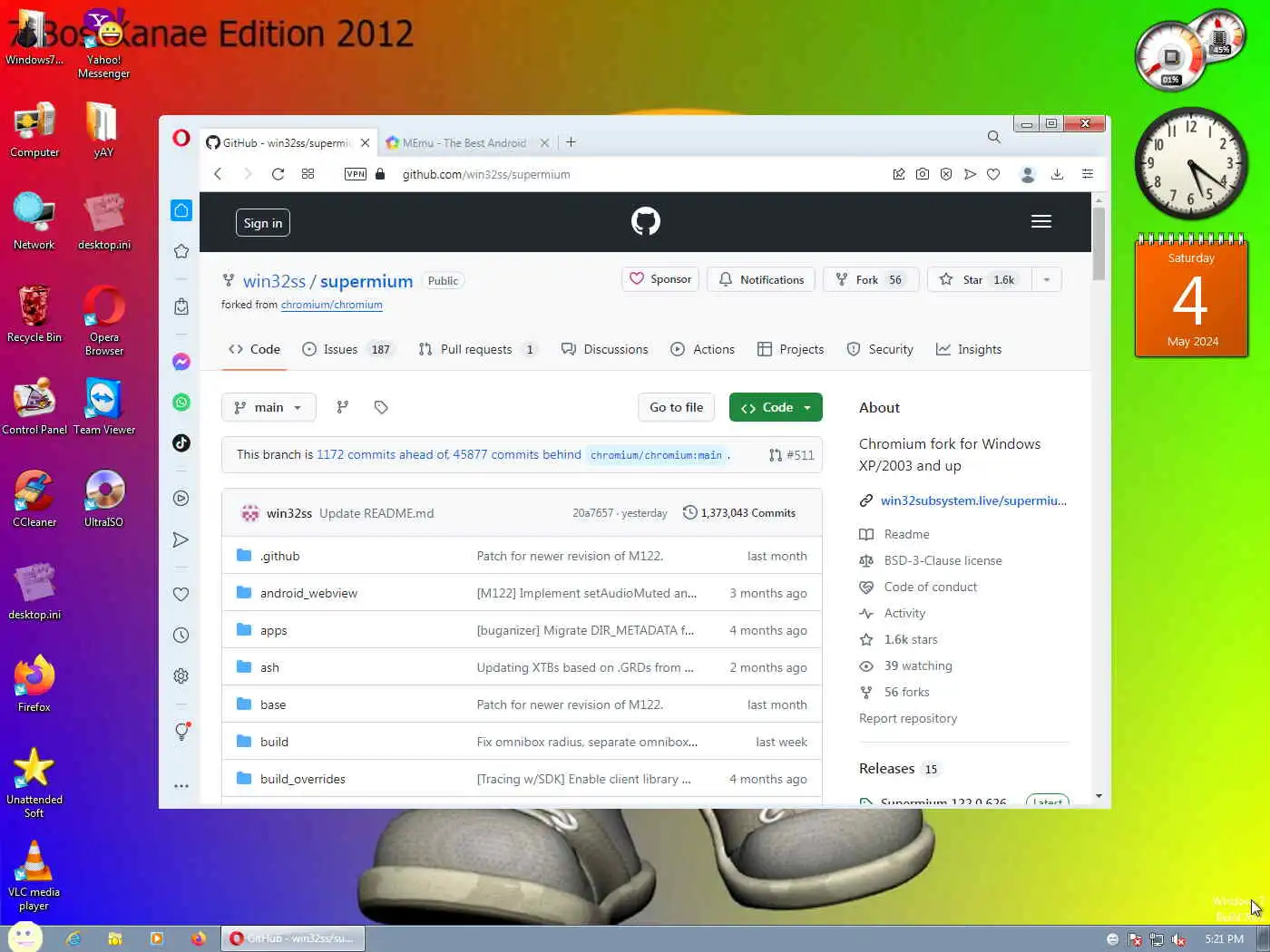
Task: Open BSD-3-Clause license link
Action: (x=943, y=560)
